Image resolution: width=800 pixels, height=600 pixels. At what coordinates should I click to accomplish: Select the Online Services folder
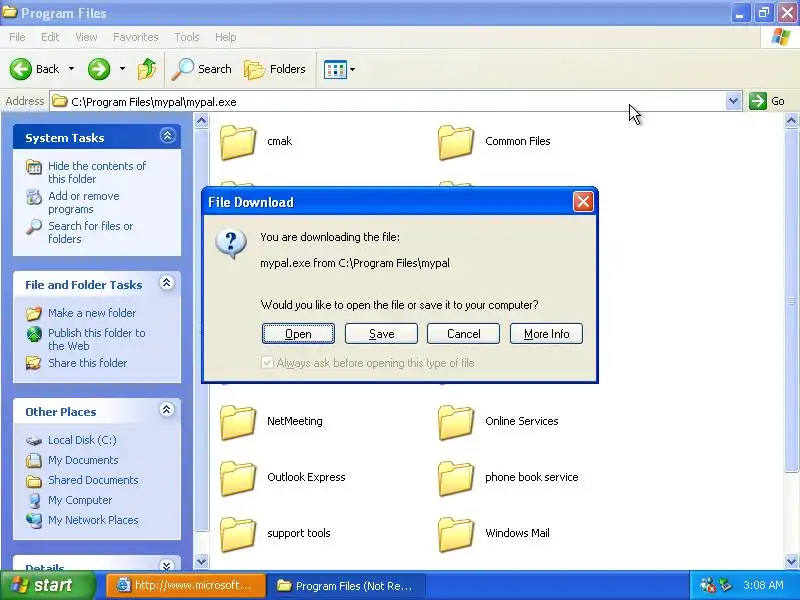click(498, 421)
